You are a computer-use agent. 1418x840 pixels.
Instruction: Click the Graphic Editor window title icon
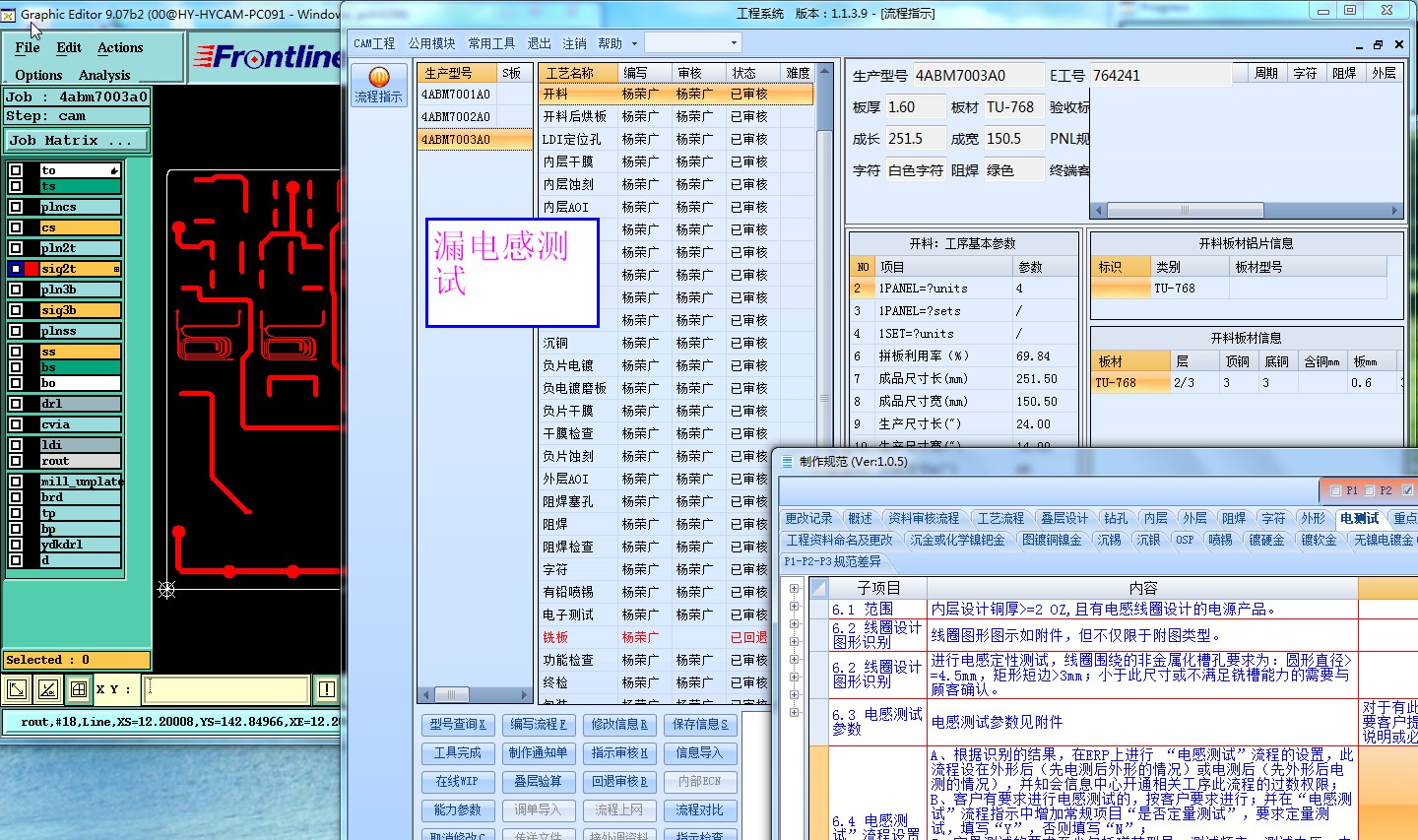[8, 14]
